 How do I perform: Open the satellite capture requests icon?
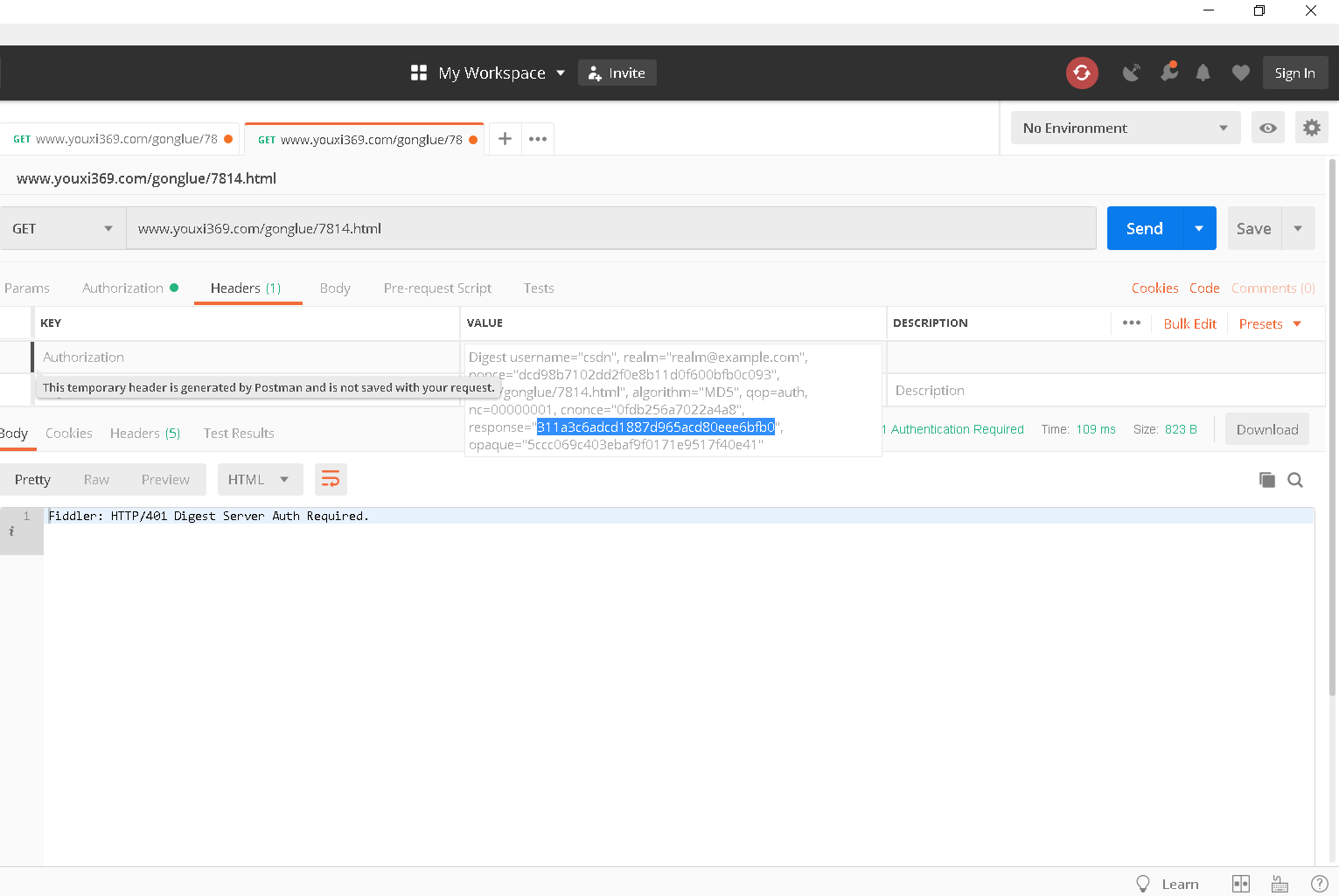pyautogui.click(x=1131, y=73)
